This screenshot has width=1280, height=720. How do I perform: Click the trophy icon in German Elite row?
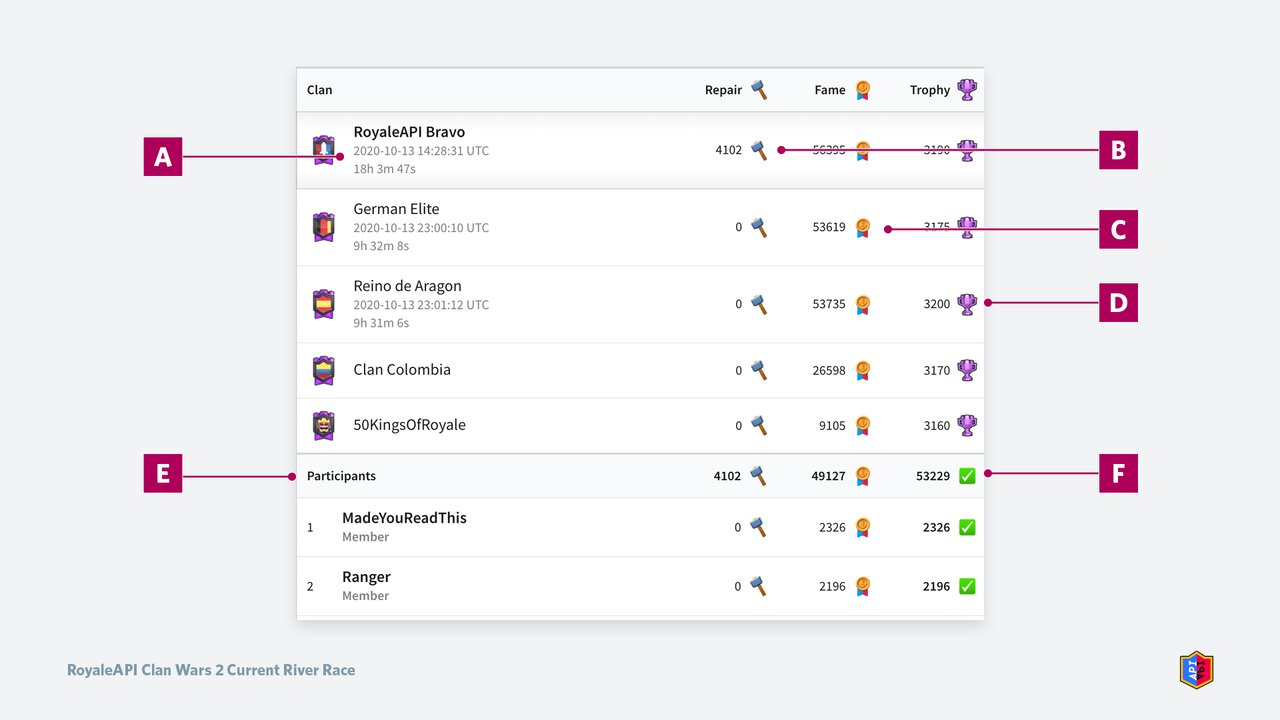pos(967,227)
